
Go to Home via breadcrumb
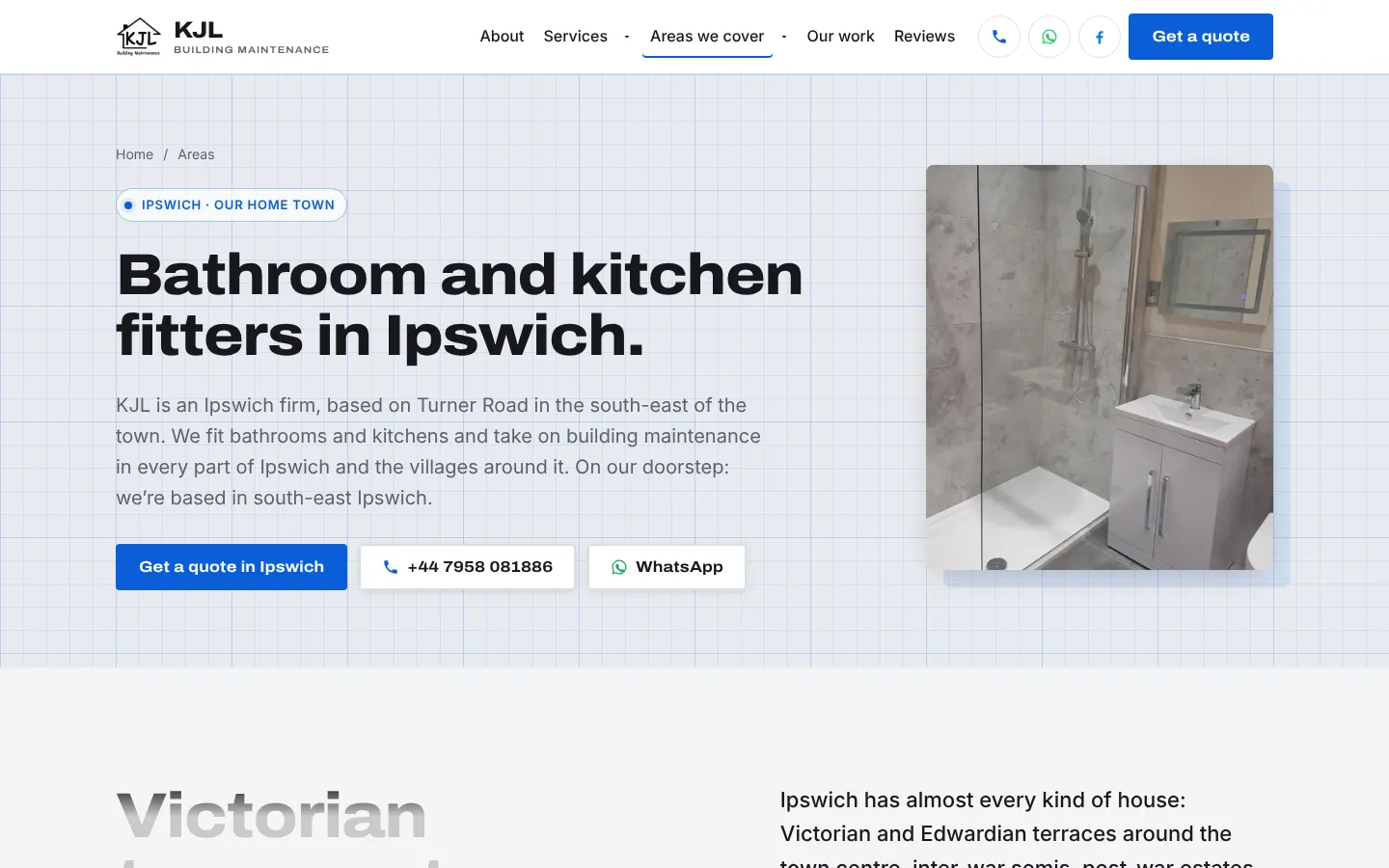click(x=134, y=154)
